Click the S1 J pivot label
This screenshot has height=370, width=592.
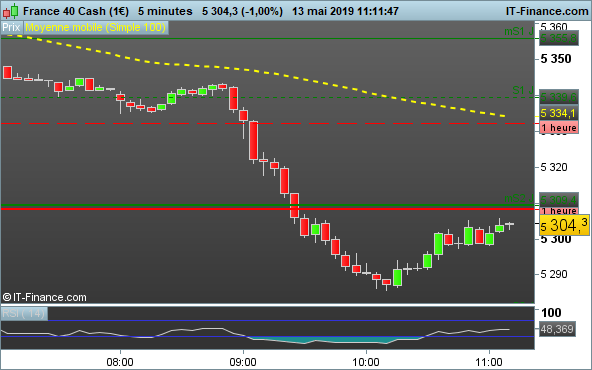coord(523,91)
